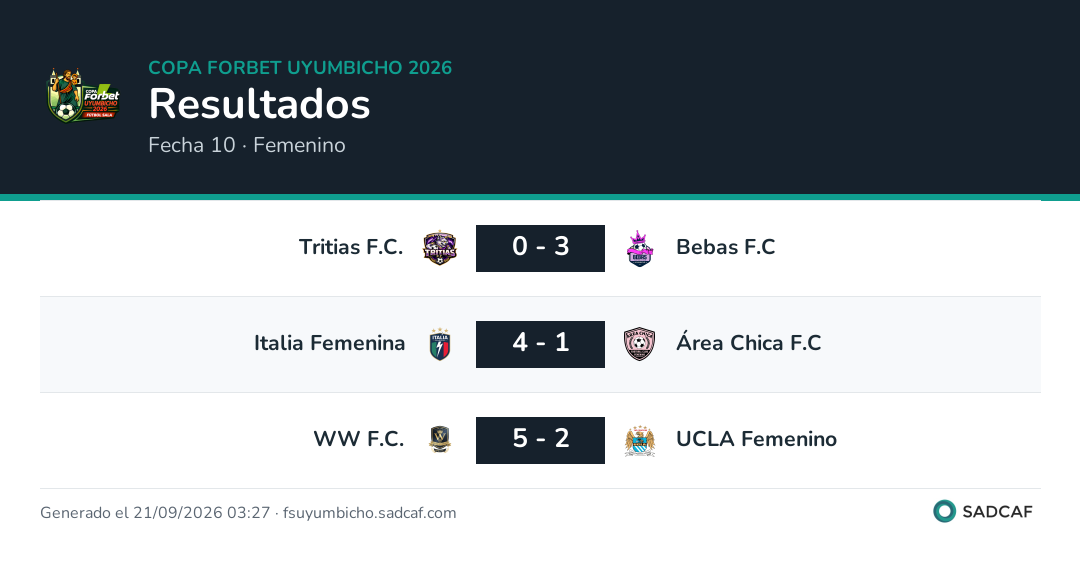Click the Italia Femenina shield crest
The image size is (1080, 564).
pos(440,344)
